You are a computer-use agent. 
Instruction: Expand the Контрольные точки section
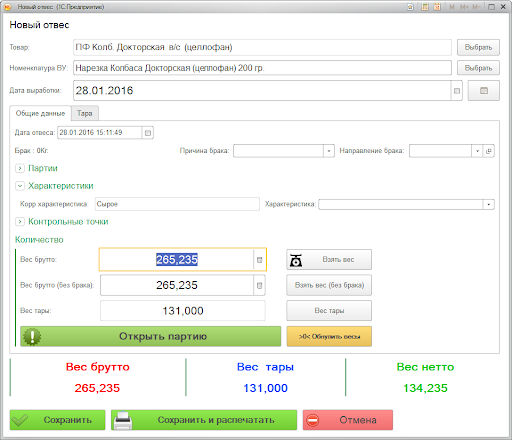point(20,222)
